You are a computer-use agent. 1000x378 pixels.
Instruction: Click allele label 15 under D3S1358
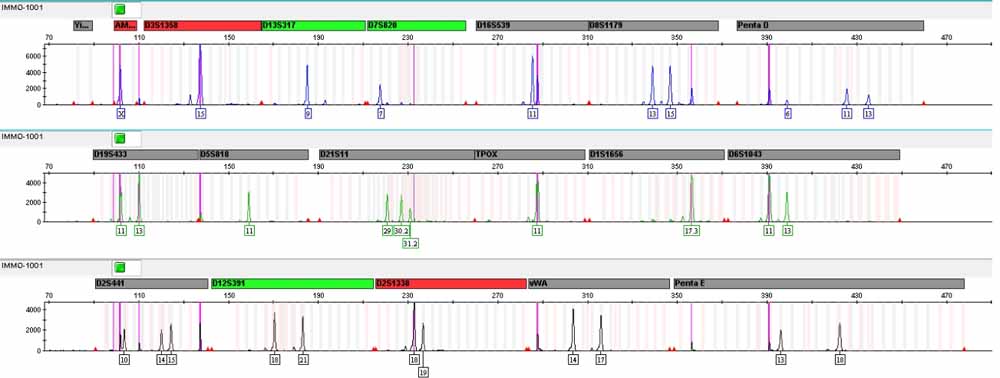coord(201,113)
